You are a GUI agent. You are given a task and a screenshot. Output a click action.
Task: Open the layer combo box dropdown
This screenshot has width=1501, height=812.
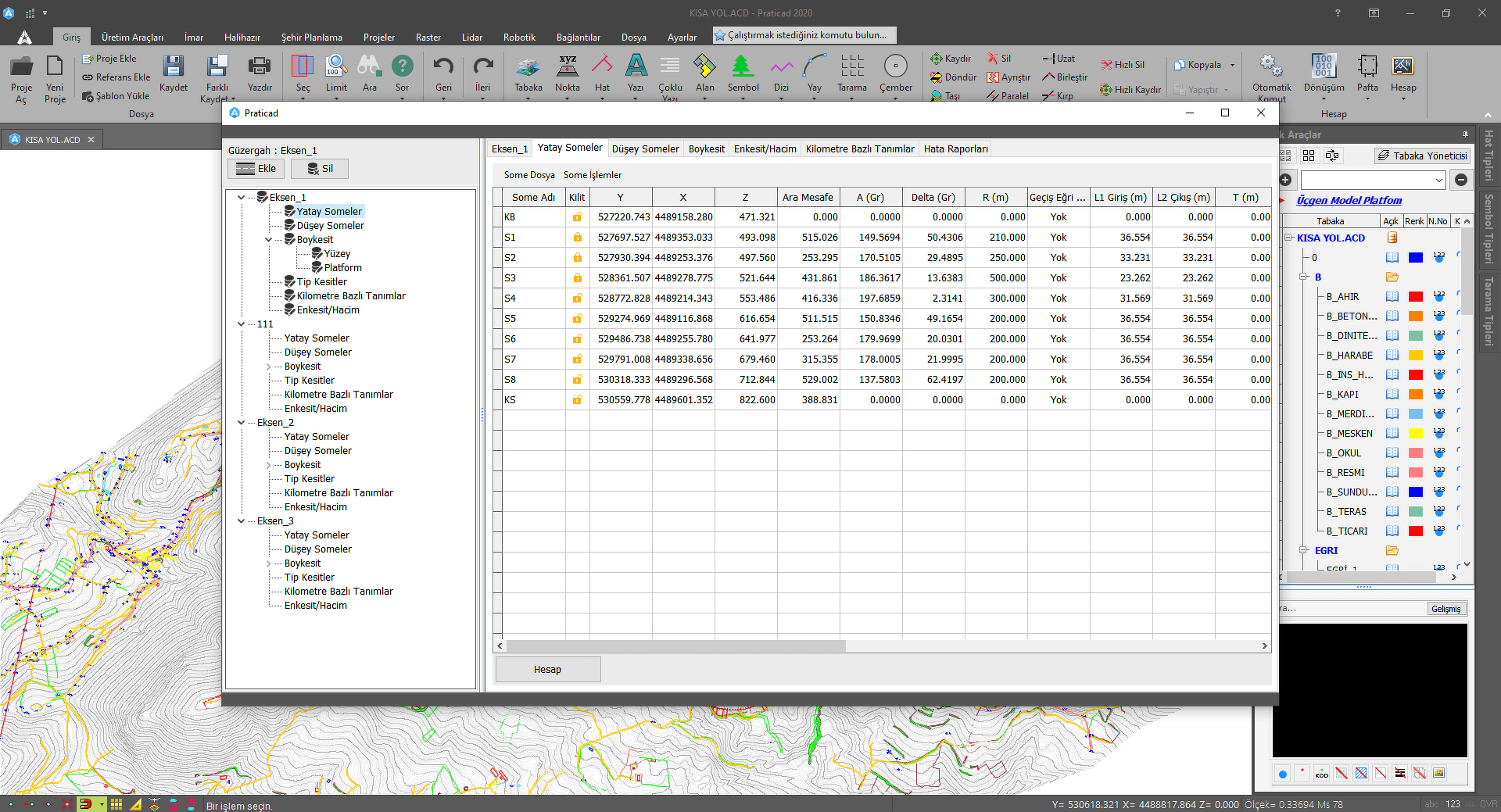(x=1438, y=181)
